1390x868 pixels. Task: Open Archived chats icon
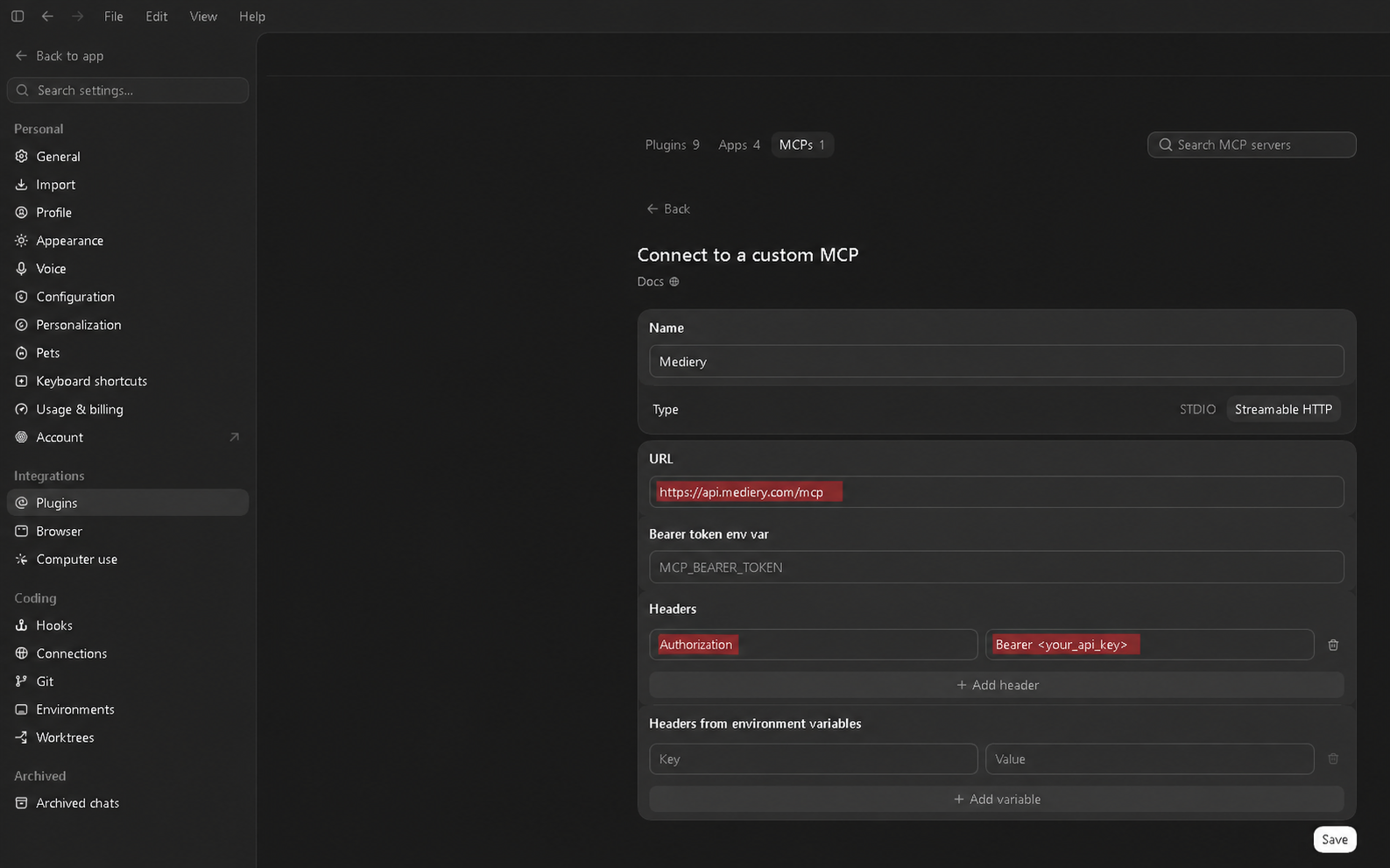click(22, 803)
